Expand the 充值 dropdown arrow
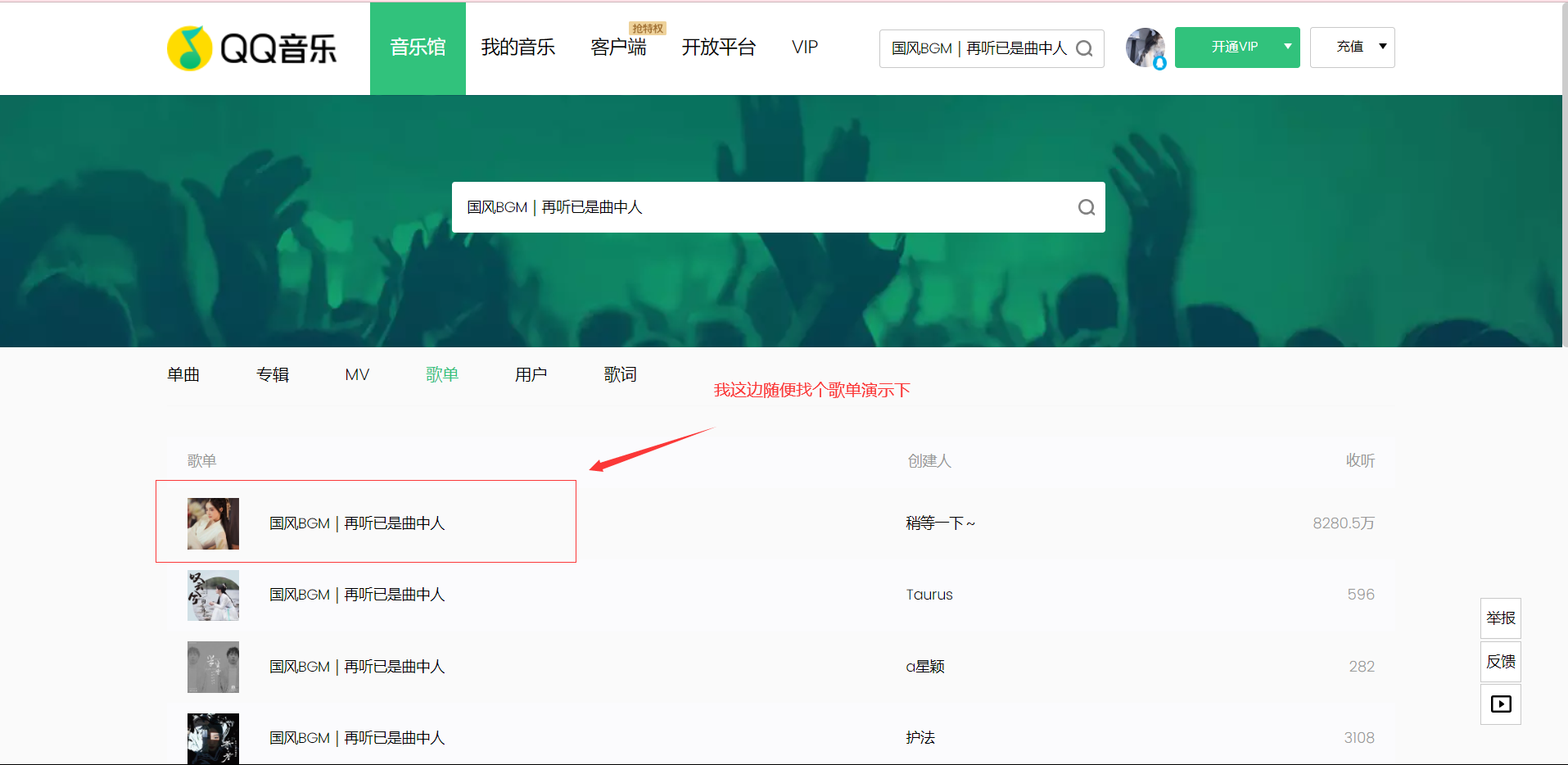1568x765 pixels. click(1383, 47)
